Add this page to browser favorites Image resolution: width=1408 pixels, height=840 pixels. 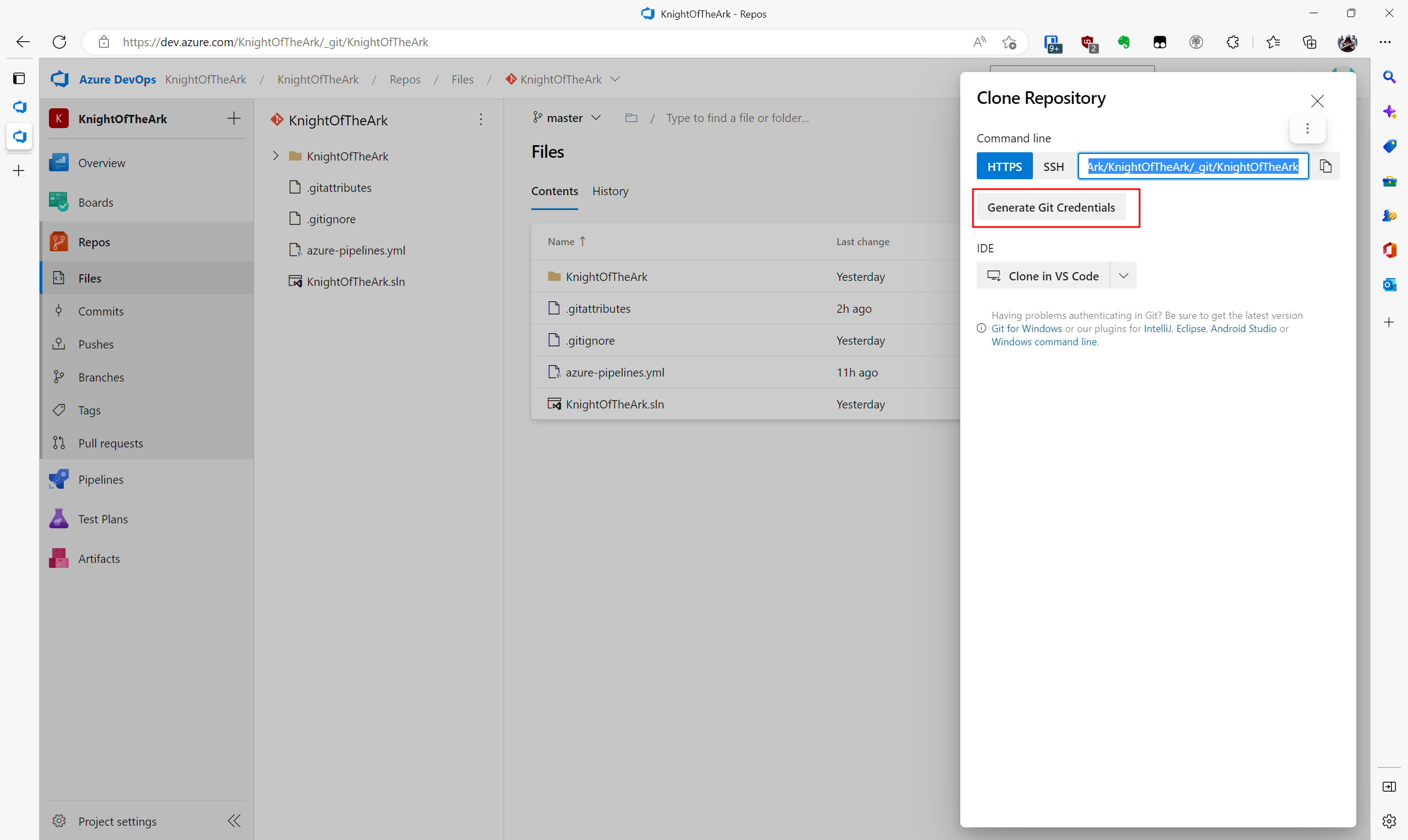coord(1009,42)
